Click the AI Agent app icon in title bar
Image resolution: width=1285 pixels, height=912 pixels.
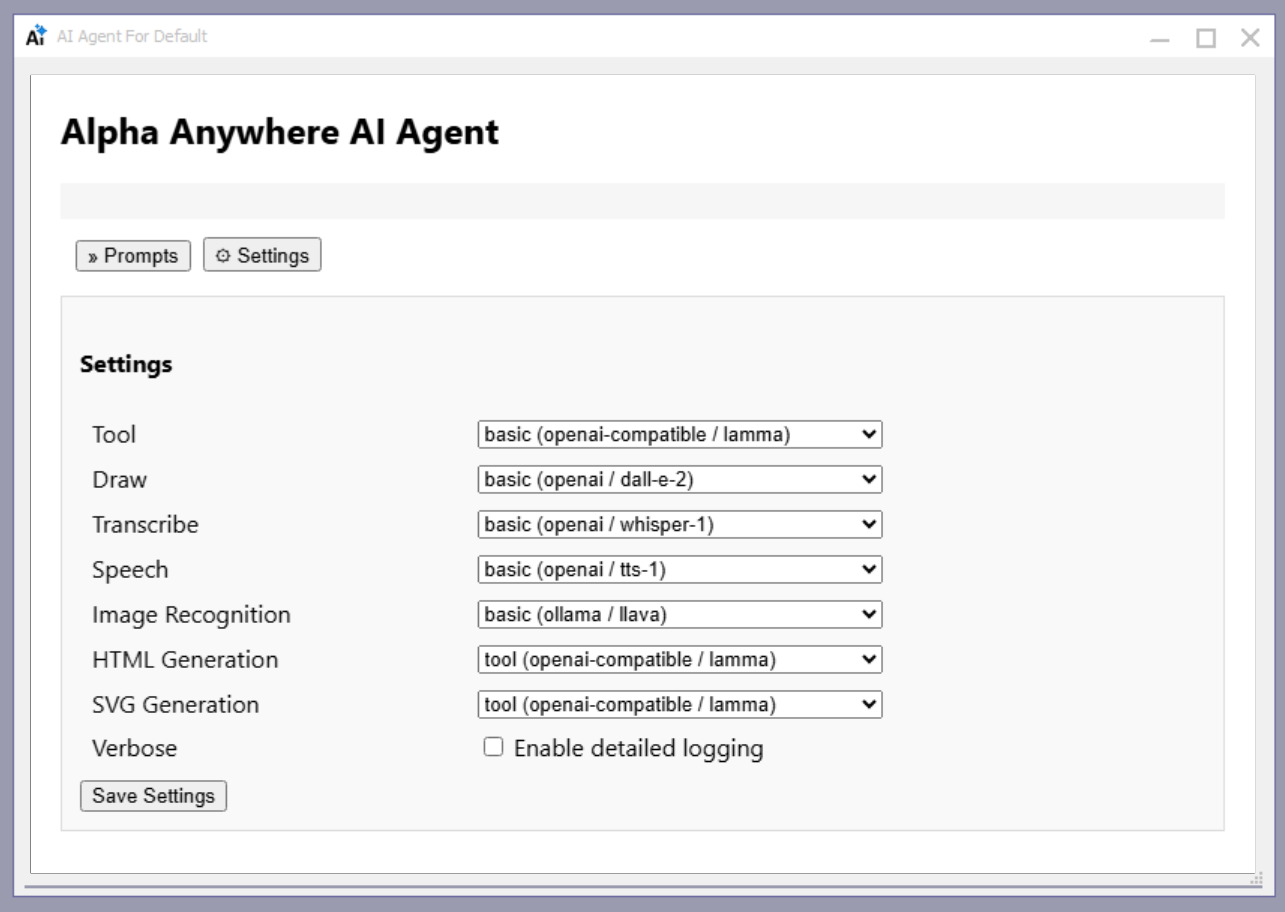pyautogui.click(x=36, y=37)
